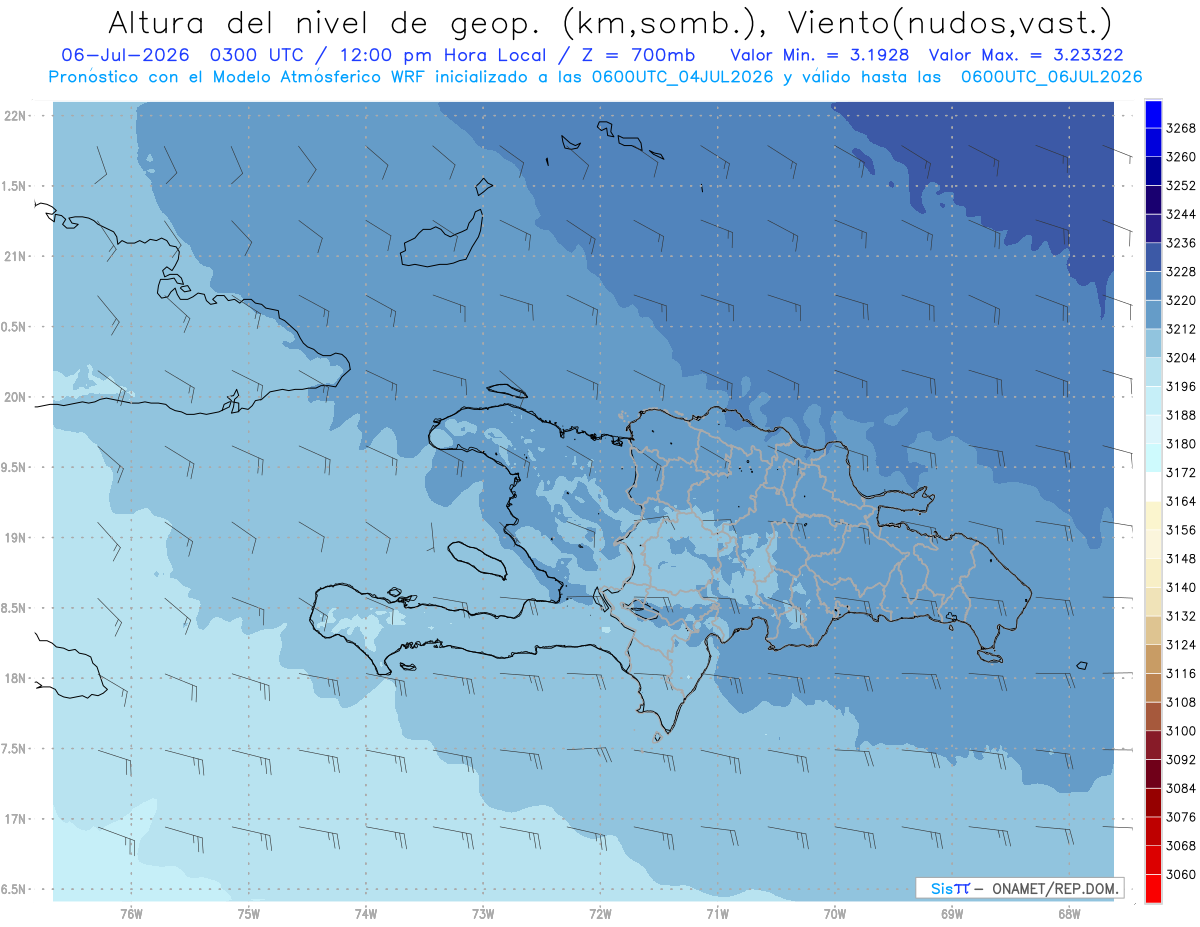Click the bright blue legend color above 3268
This screenshot has width=1200, height=927.
pos(1153,114)
